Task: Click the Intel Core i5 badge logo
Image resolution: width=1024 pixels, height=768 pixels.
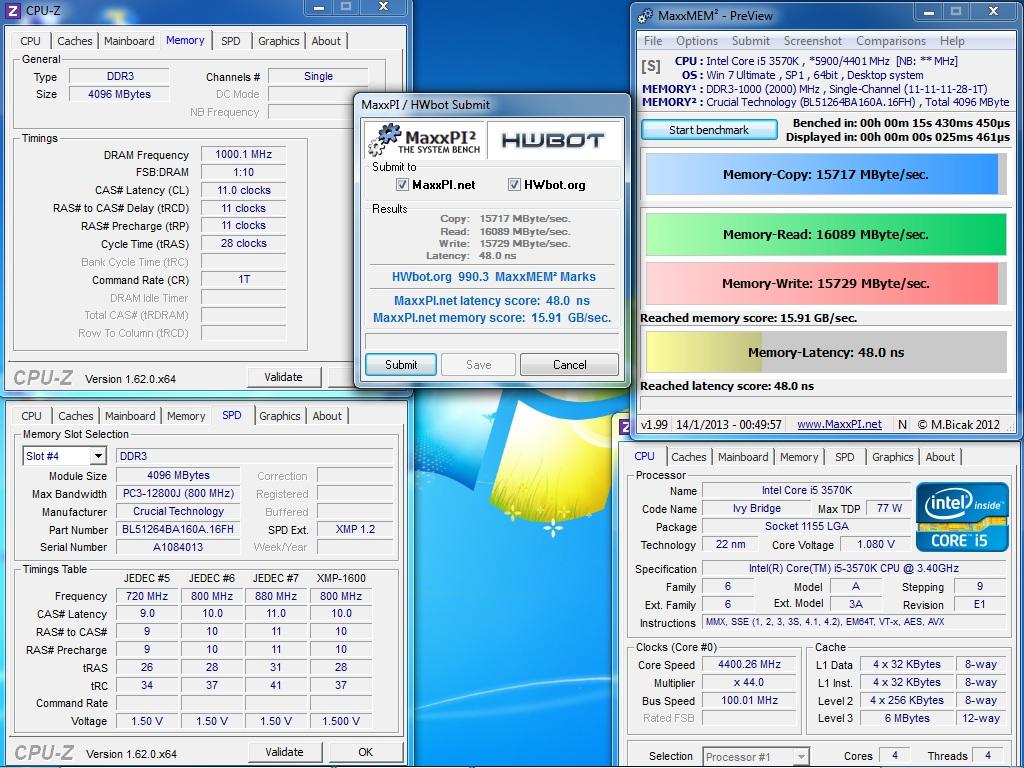Action: [x=962, y=517]
